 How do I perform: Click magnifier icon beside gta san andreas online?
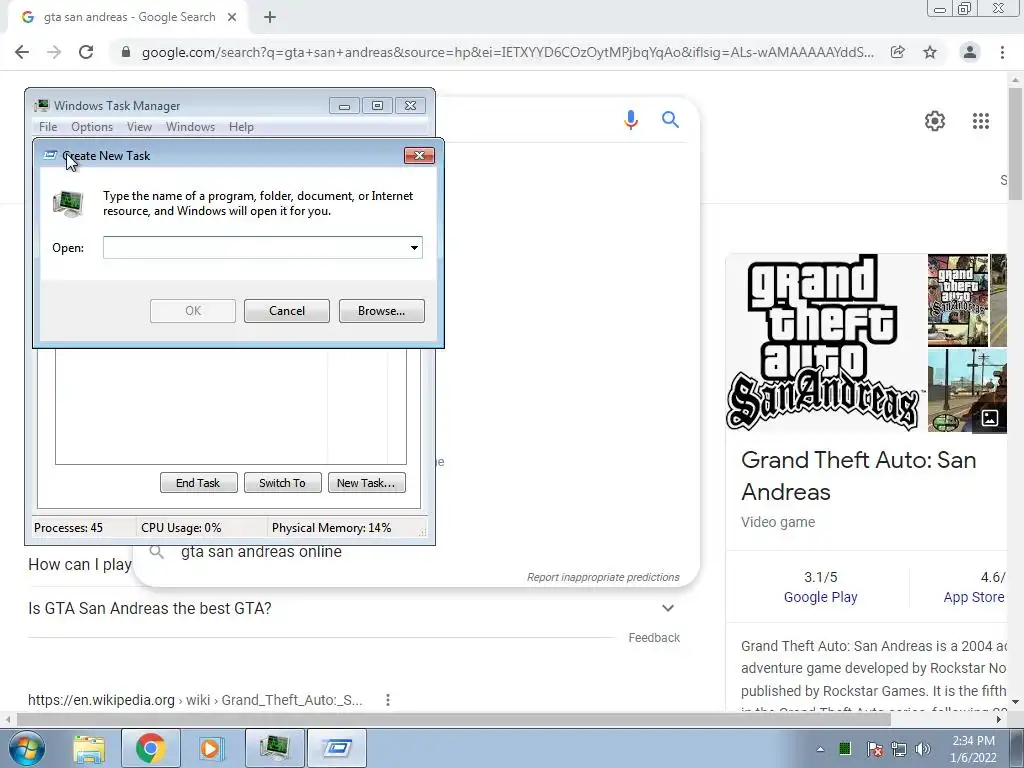coord(157,552)
